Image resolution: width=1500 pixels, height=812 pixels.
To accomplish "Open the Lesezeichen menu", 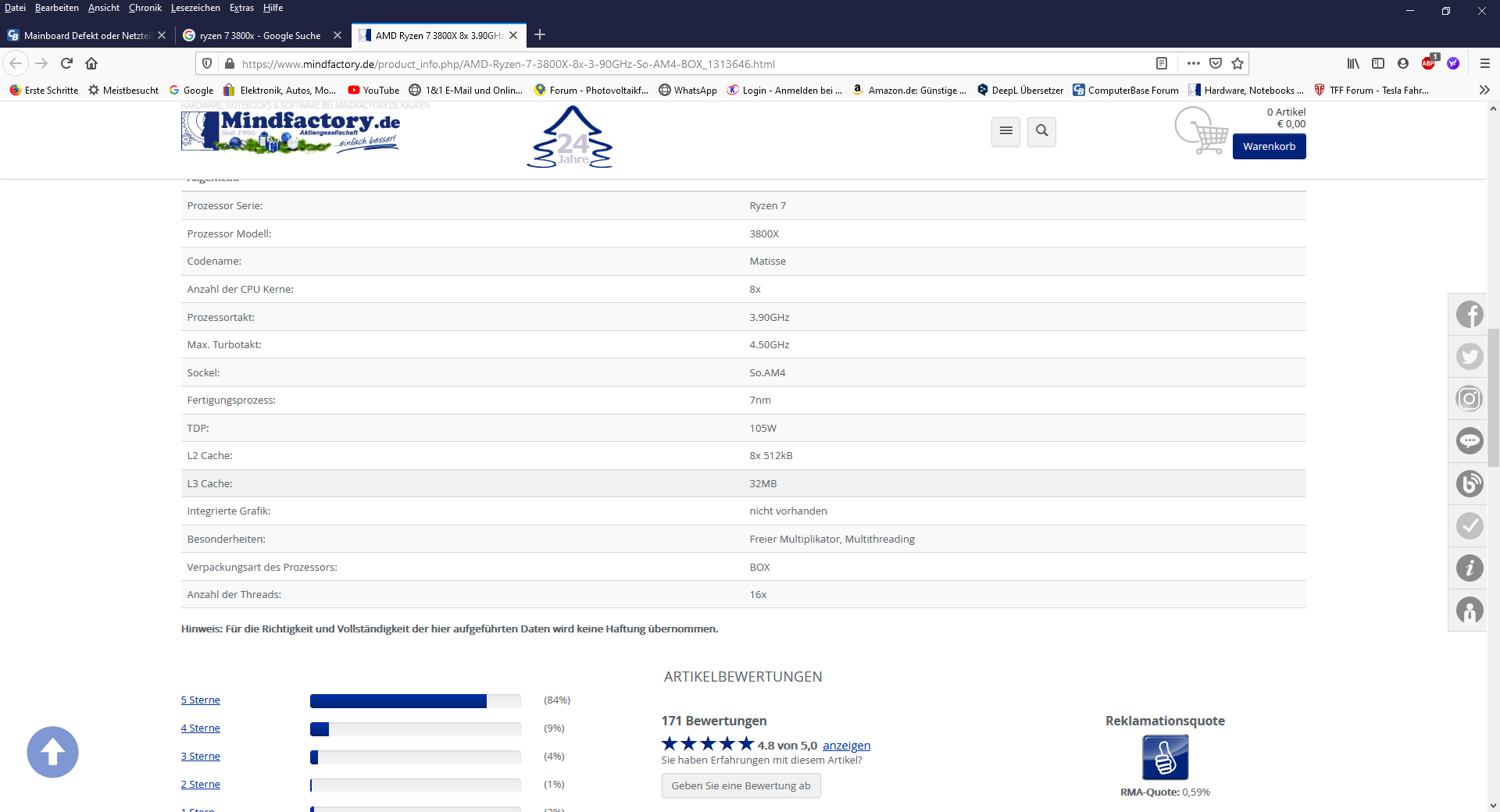I will click(x=195, y=8).
